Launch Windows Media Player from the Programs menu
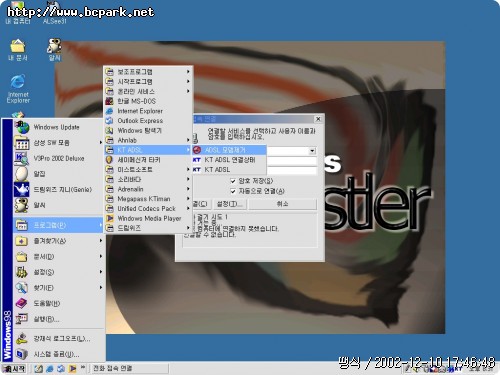This screenshot has width=500, height=375. [x=149, y=218]
